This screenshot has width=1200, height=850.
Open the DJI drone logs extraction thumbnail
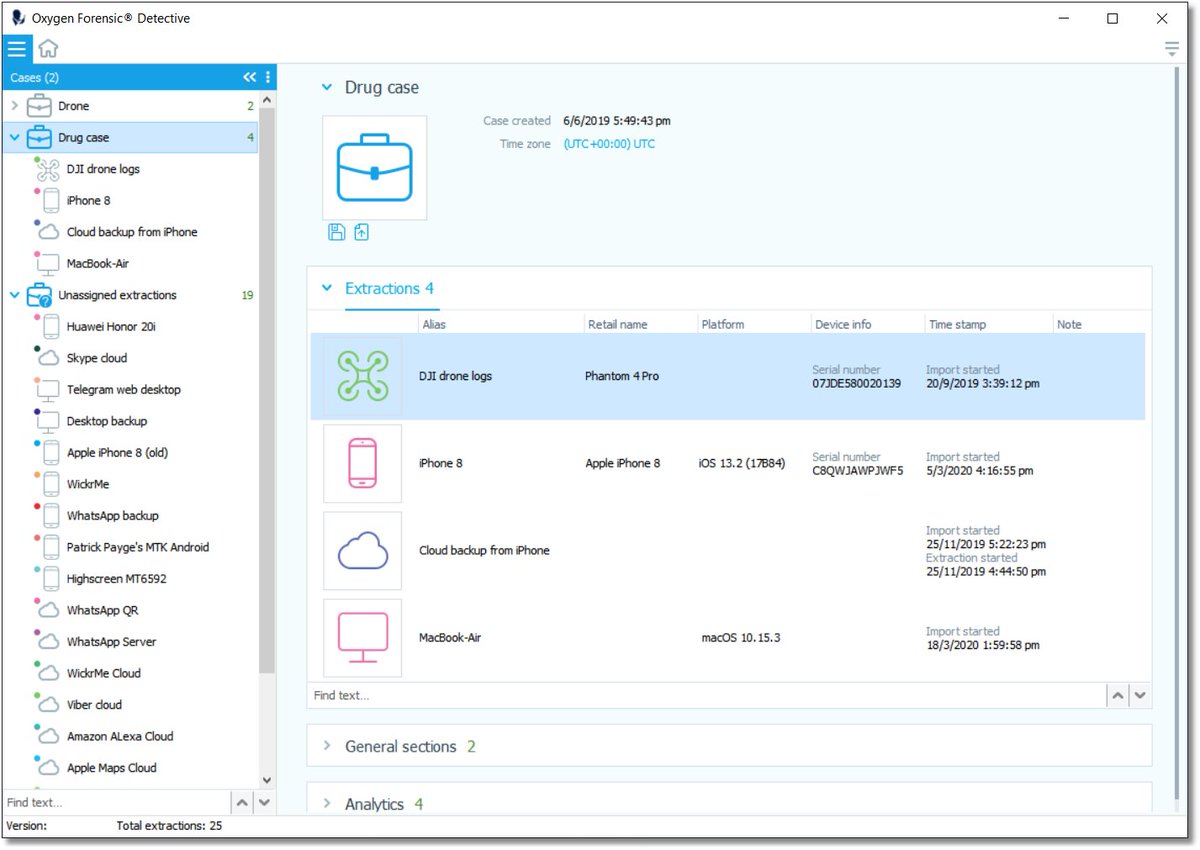tap(362, 376)
